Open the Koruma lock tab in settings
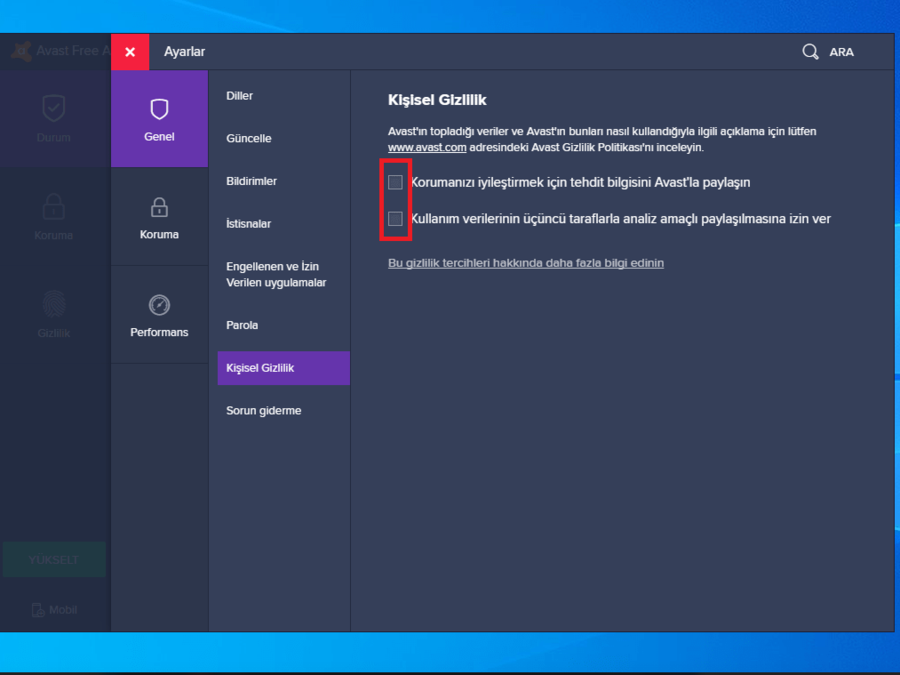Screen dimensions: 900x675 (x=160, y=217)
